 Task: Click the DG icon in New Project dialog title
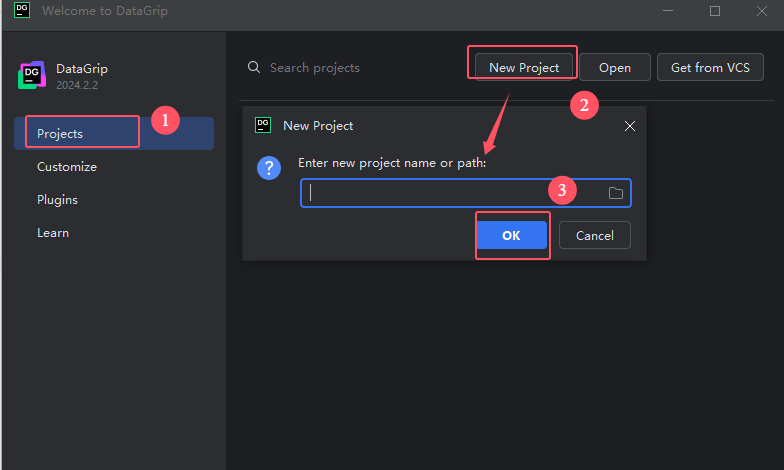tap(263, 125)
